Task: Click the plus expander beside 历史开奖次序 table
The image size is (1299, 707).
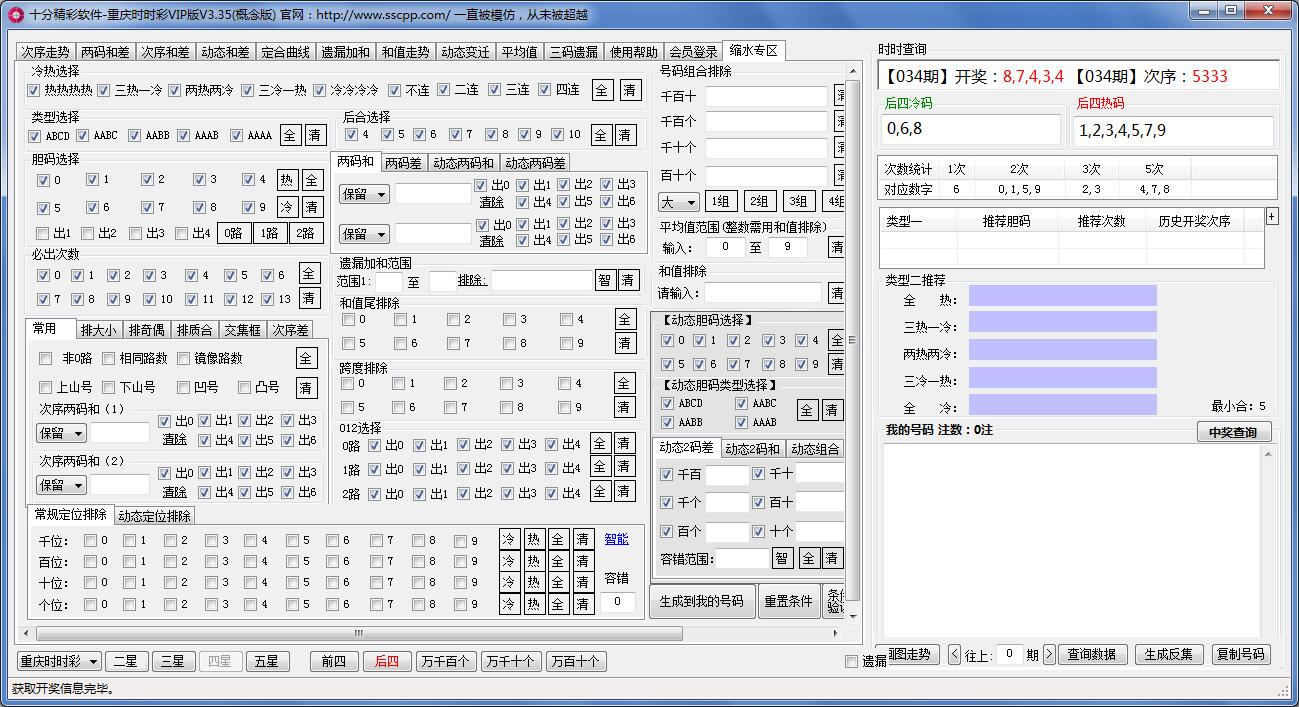Action: pos(1271,216)
